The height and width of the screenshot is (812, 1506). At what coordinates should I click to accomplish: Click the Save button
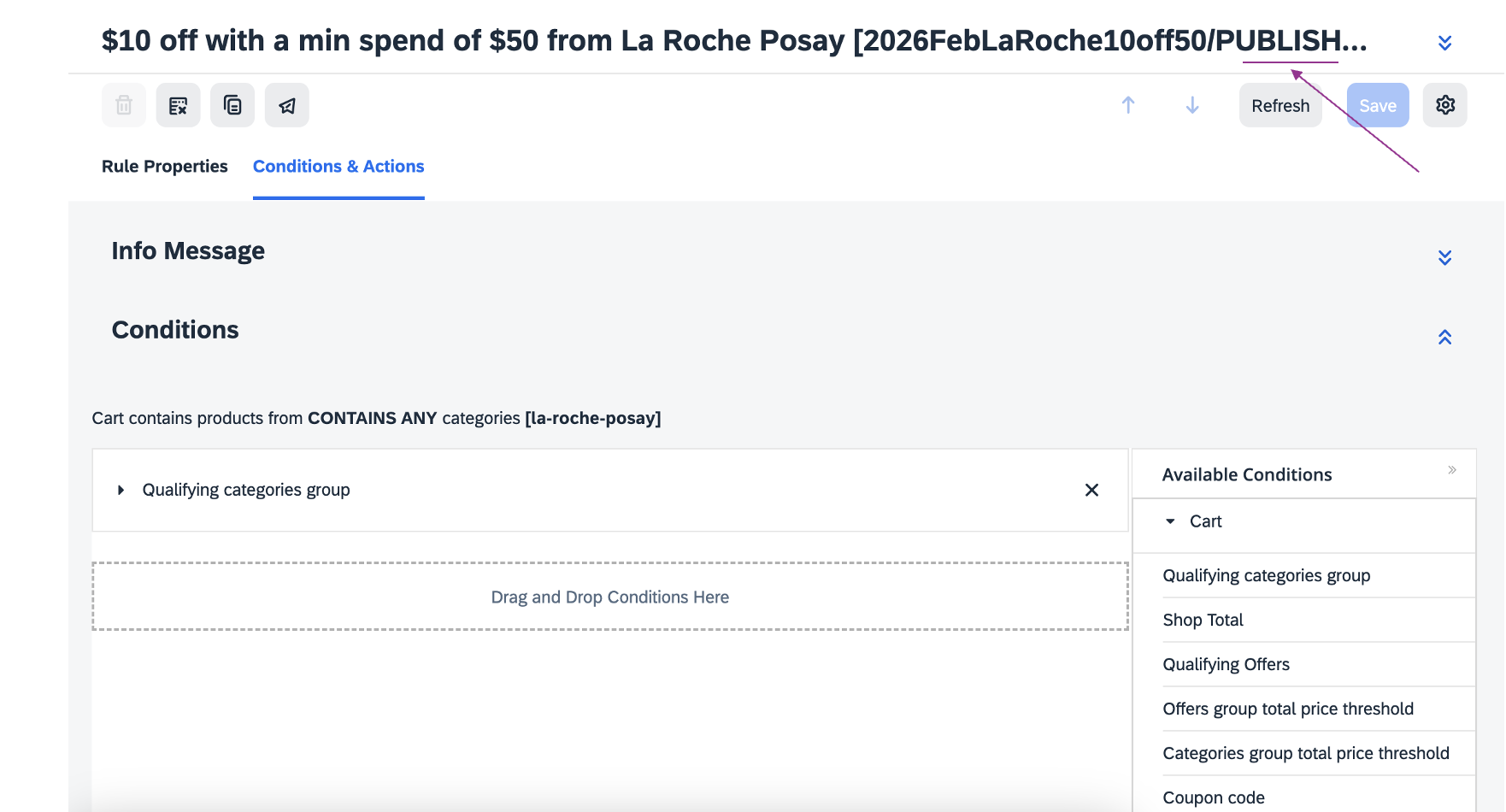[1377, 105]
